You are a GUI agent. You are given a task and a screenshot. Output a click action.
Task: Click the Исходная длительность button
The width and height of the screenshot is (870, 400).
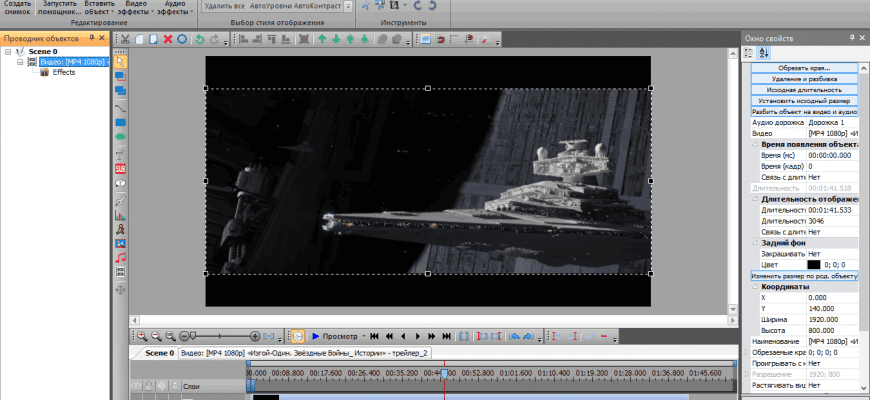click(804, 90)
